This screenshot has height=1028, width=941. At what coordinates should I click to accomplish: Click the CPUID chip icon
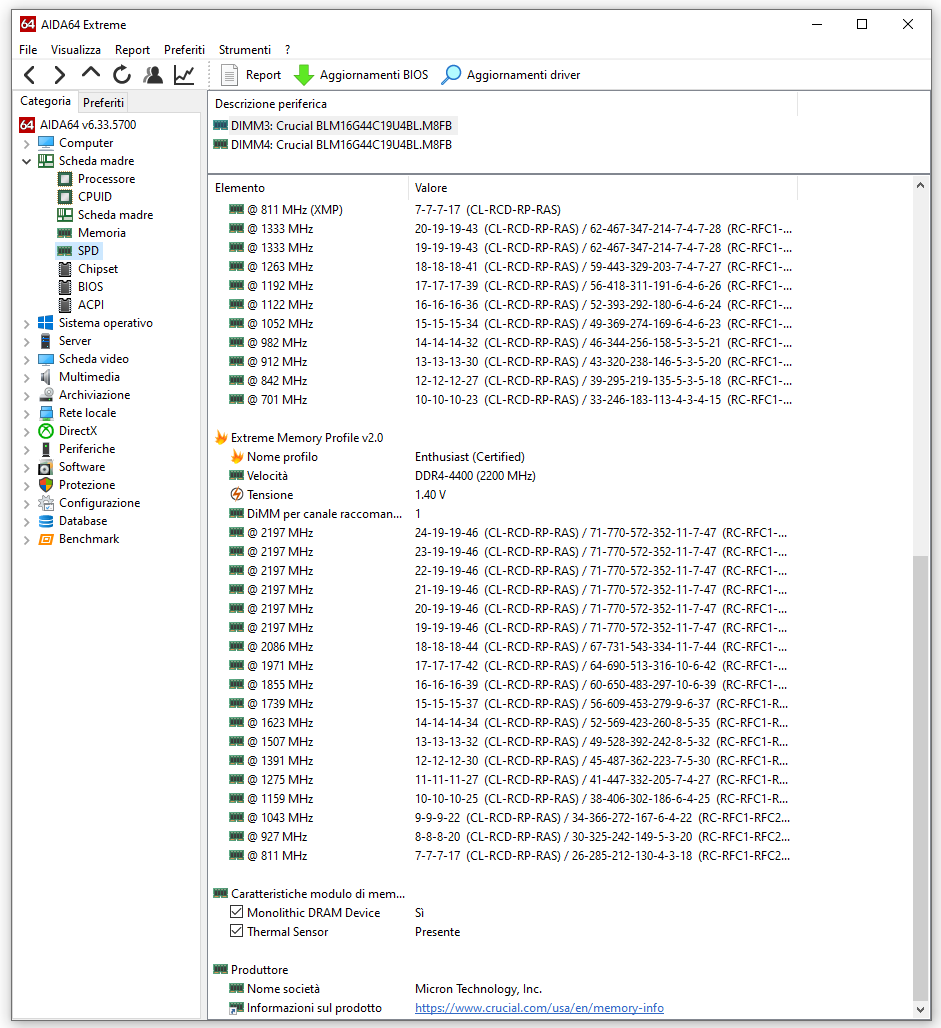(x=65, y=197)
